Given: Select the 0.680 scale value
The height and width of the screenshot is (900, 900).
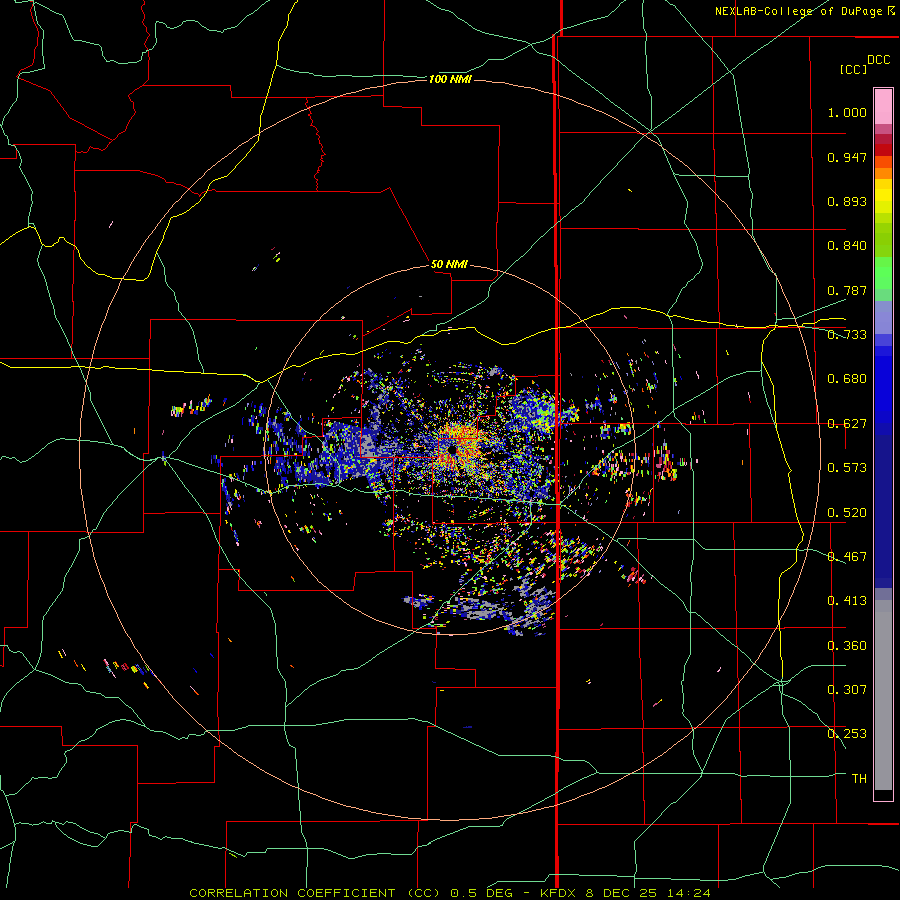Looking at the screenshot, I should pyautogui.click(x=847, y=379).
